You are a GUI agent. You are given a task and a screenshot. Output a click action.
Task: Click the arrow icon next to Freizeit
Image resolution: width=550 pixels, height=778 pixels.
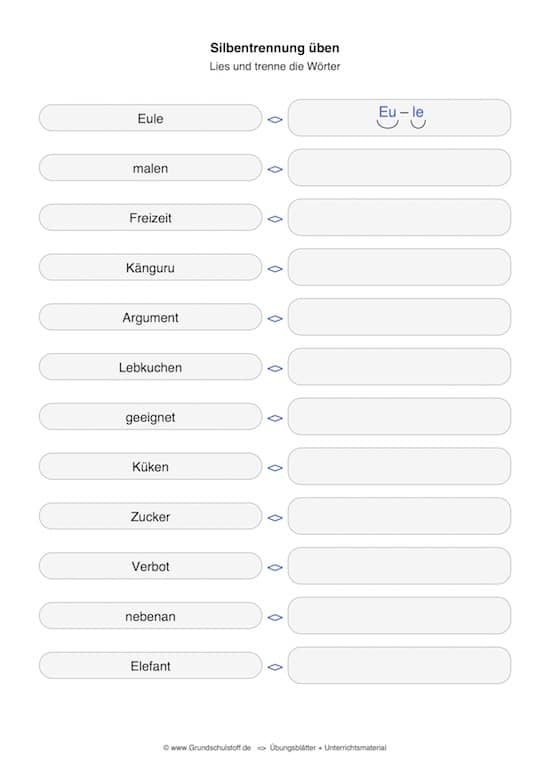click(x=275, y=219)
